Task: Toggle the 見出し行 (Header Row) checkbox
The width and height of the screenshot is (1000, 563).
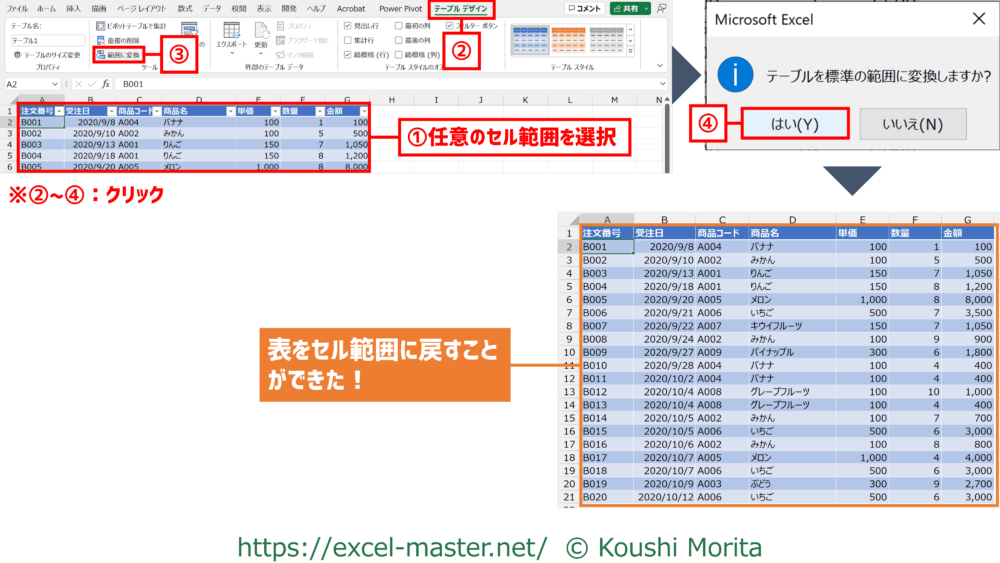Action: tap(347, 25)
